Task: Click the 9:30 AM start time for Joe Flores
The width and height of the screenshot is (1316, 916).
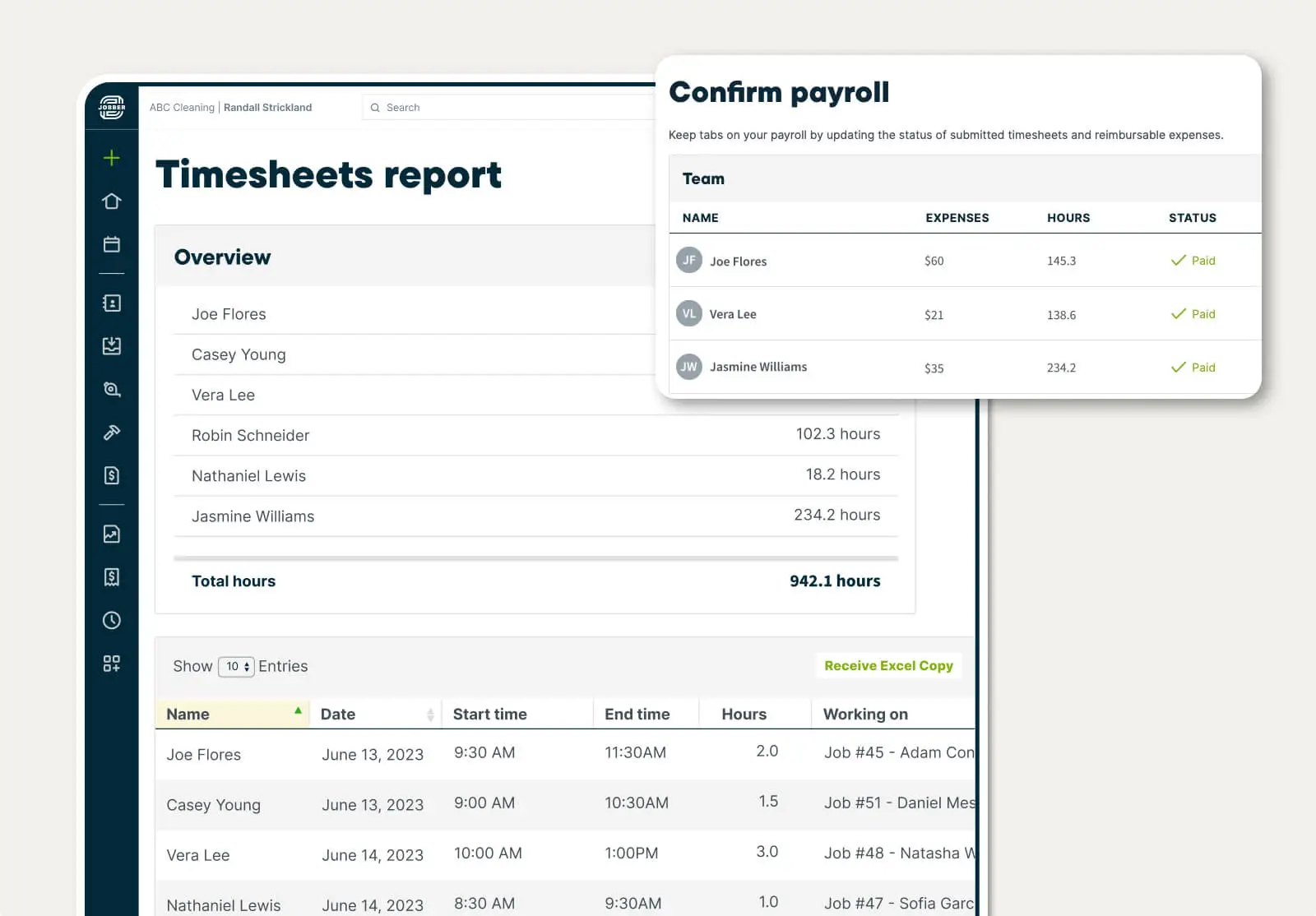Action: coord(484,752)
